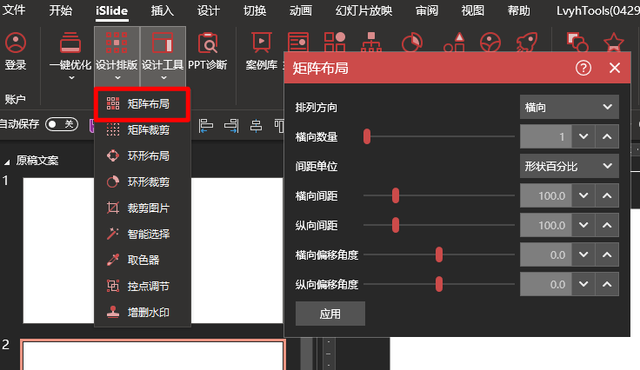Select 裁剪图片 menu entry

[x=142, y=208]
